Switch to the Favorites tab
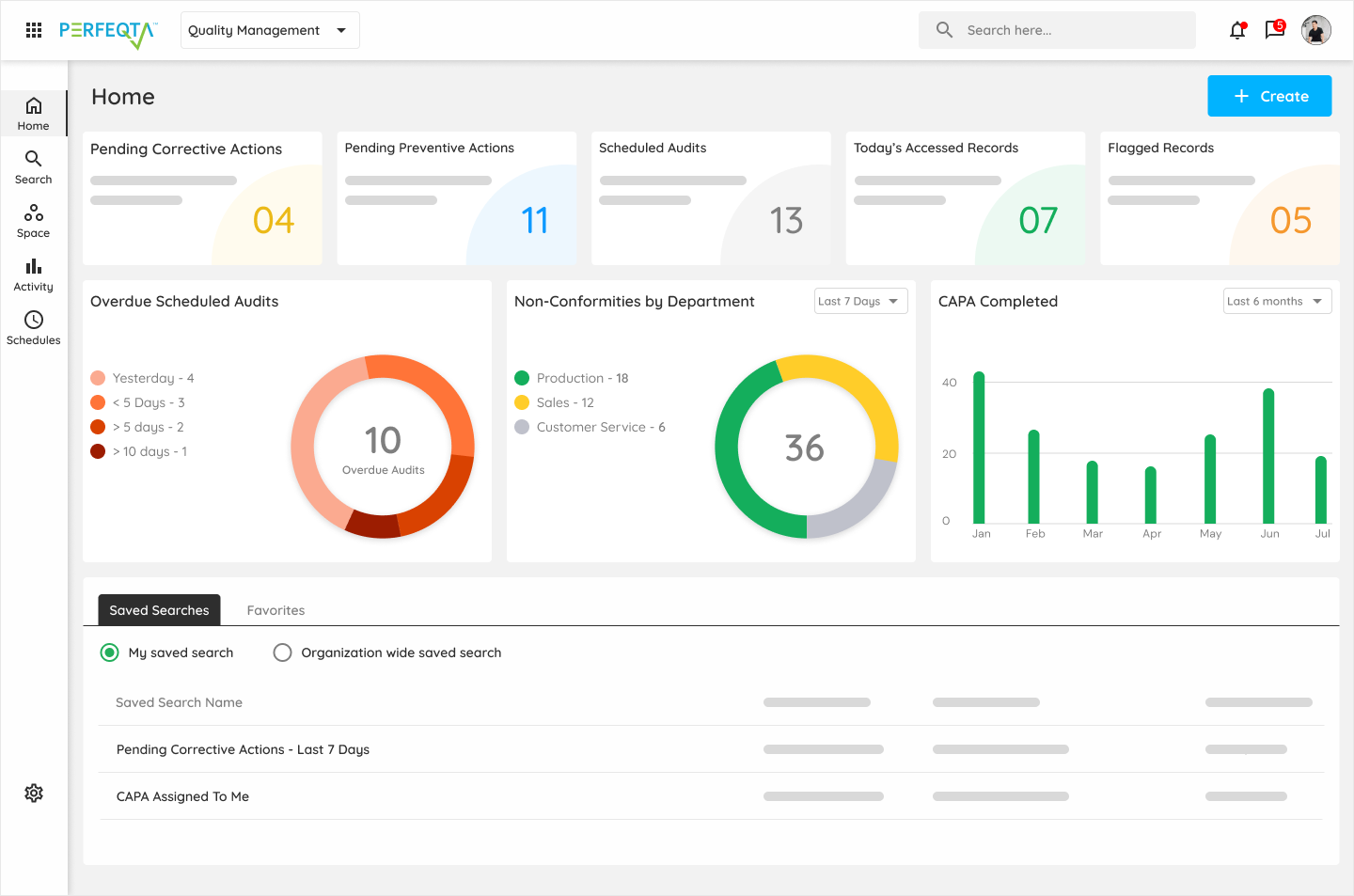The height and width of the screenshot is (896, 1354). click(x=276, y=610)
